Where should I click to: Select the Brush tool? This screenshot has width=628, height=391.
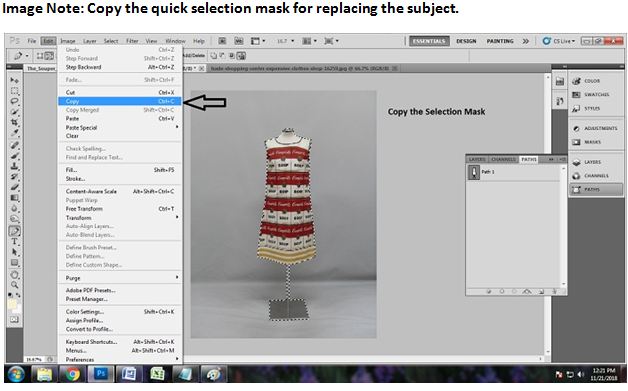tap(14, 155)
